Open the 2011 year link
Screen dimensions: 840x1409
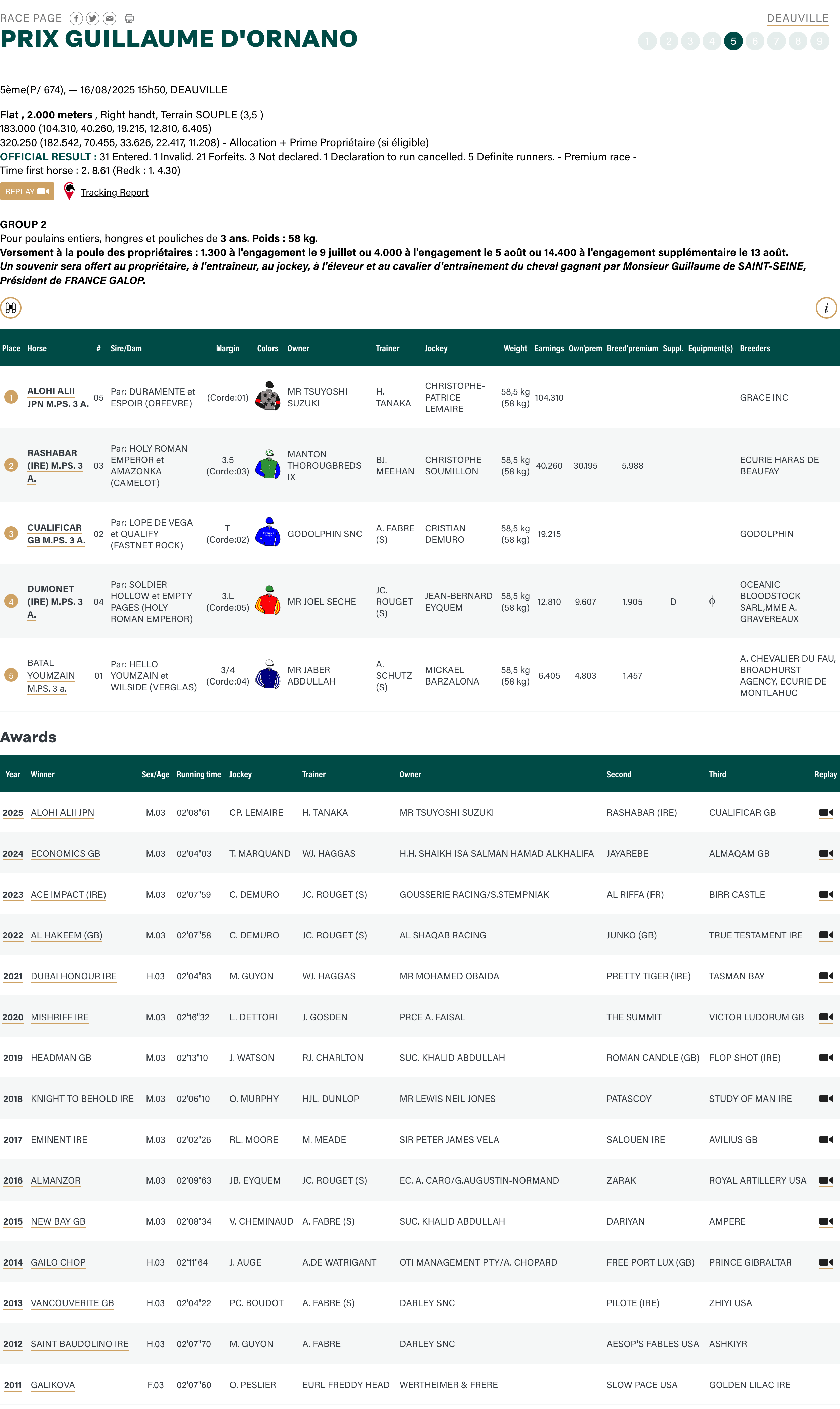[x=13, y=1385]
